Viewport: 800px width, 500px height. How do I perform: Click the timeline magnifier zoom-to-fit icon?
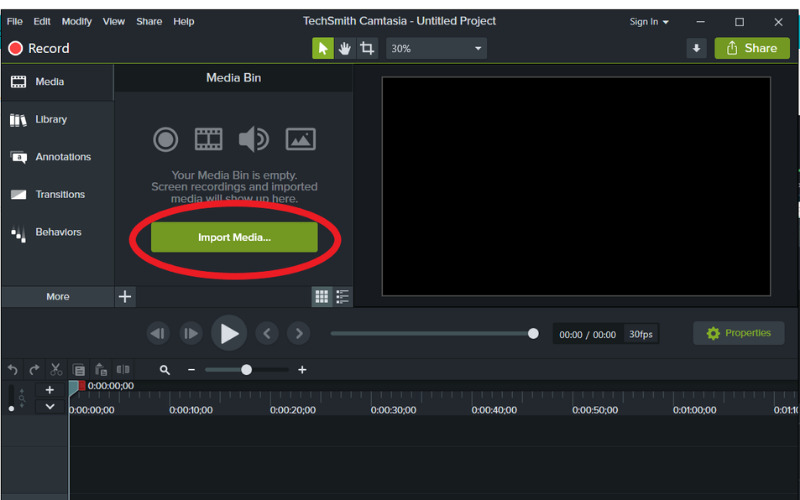(164, 370)
